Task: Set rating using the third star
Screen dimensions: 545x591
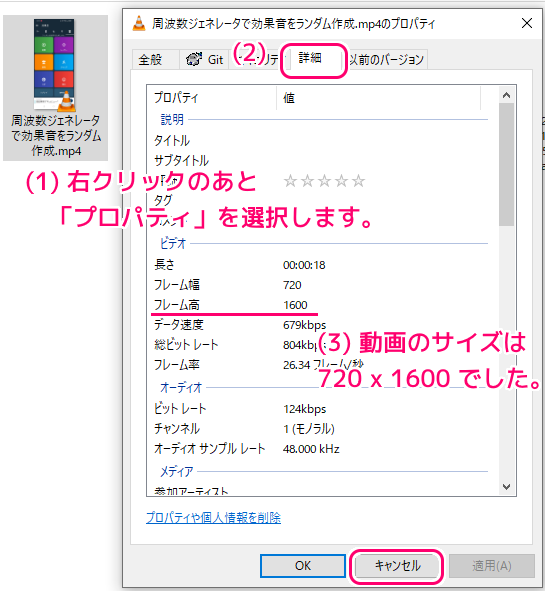Action: 325,181
